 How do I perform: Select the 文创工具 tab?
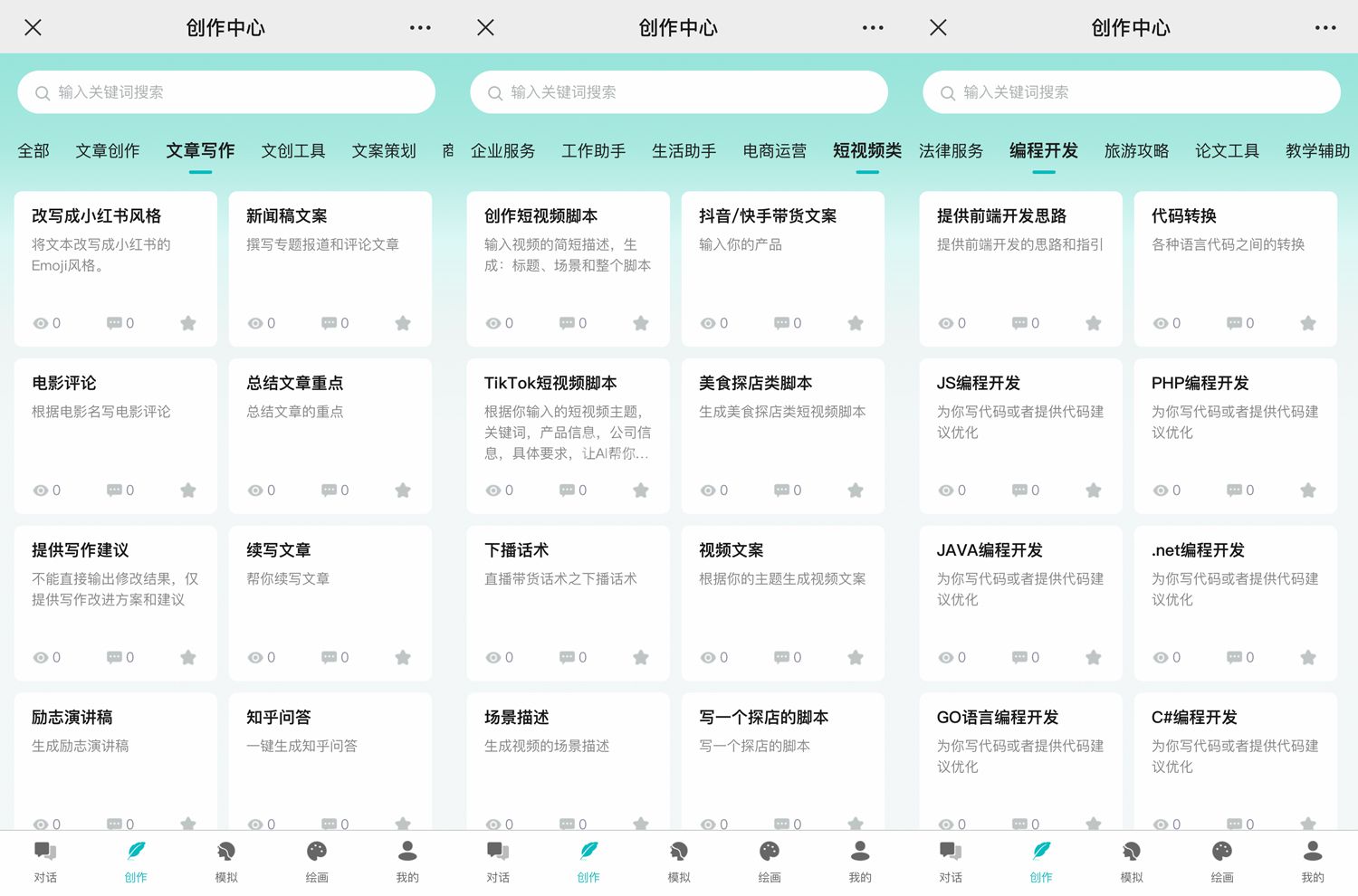[x=293, y=151]
